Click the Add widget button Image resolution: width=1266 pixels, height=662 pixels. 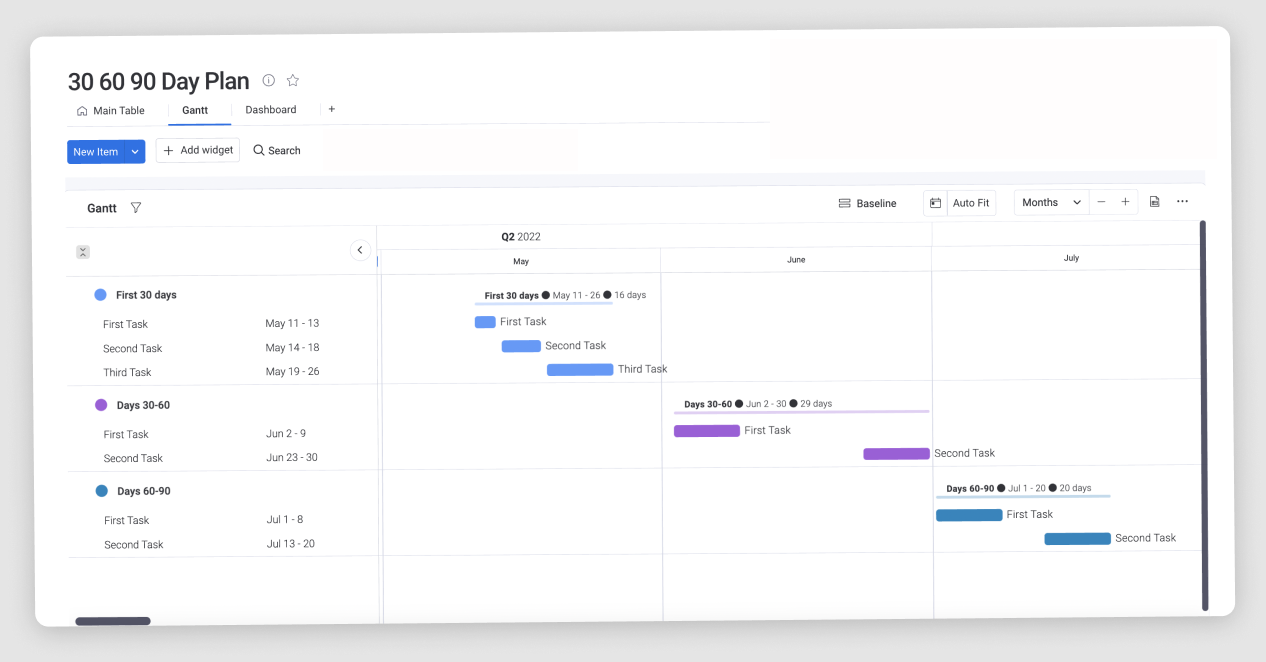click(x=198, y=150)
